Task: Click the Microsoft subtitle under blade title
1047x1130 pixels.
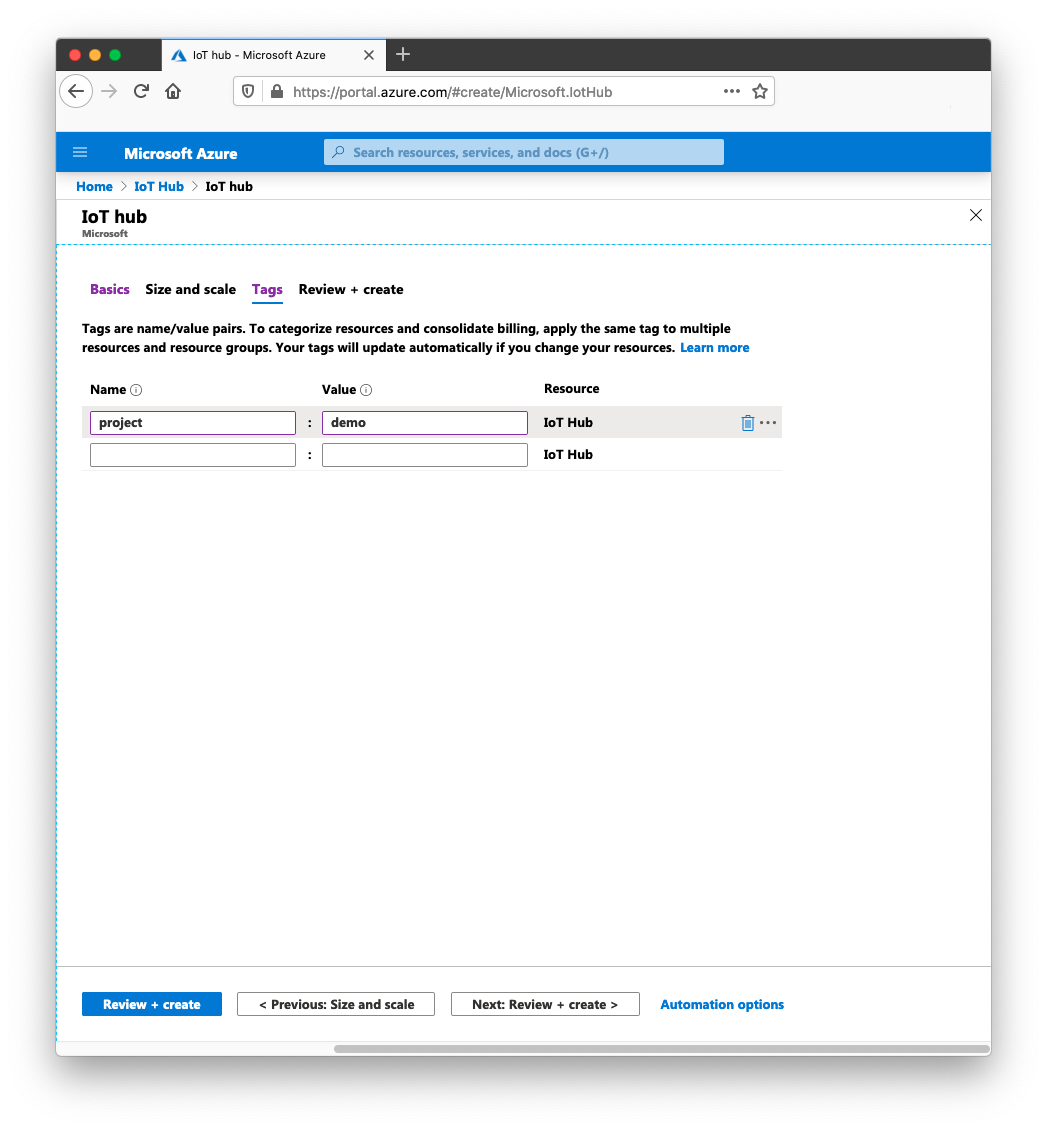Action: coord(104,233)
